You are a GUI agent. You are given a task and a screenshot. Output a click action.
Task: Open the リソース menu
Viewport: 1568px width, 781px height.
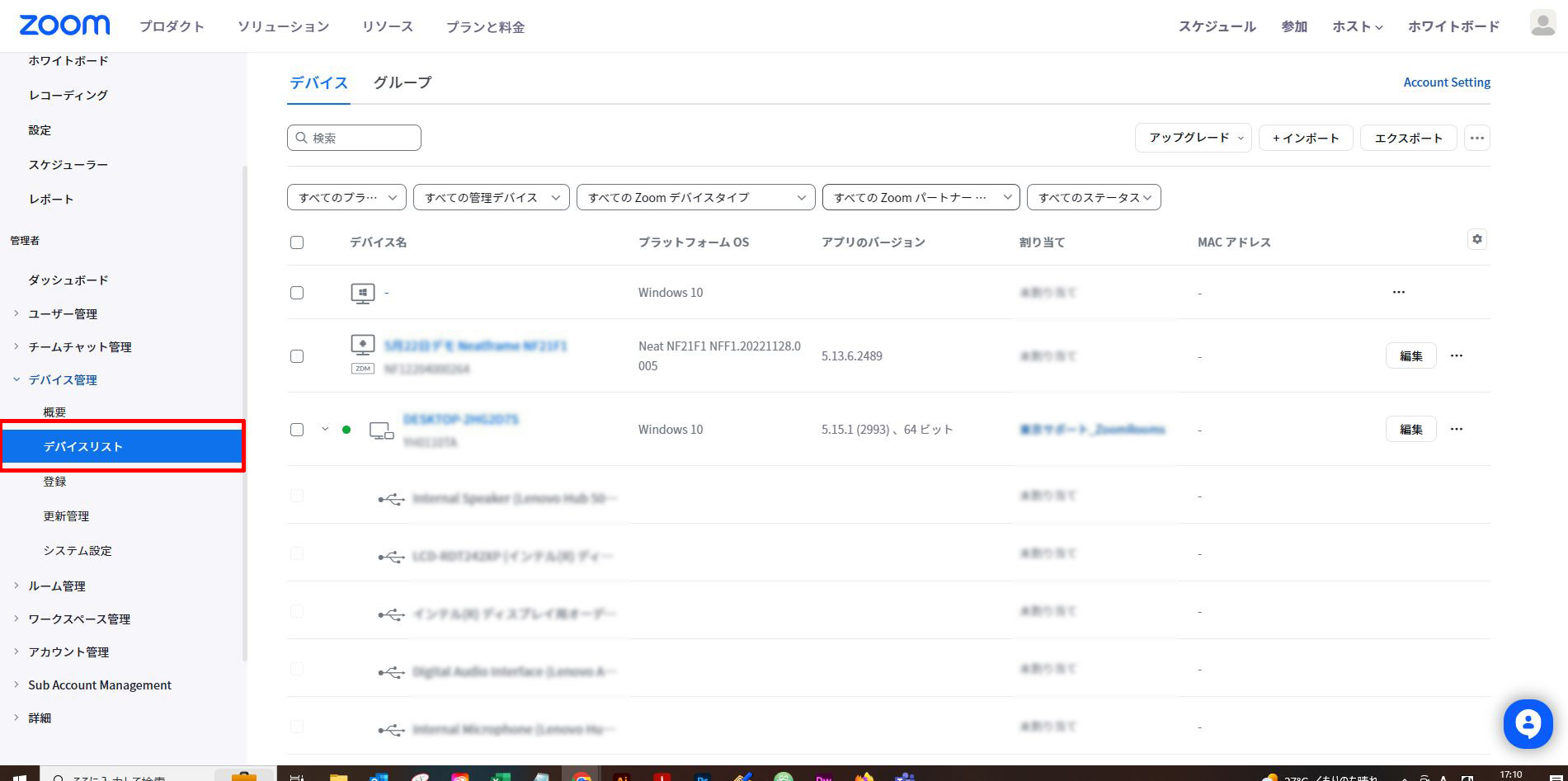pyautogui.click(x=388, y=26)
